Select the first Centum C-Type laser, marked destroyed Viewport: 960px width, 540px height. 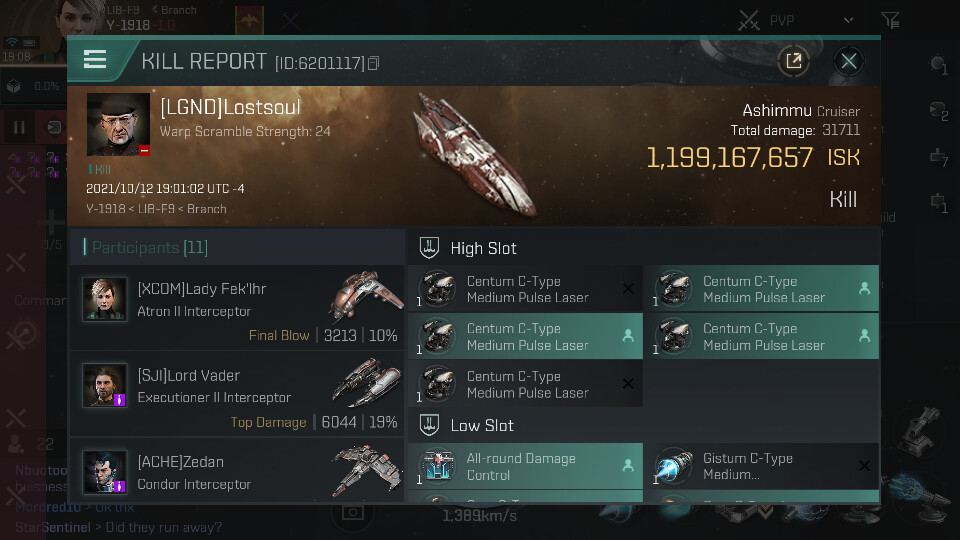(525, 289)
